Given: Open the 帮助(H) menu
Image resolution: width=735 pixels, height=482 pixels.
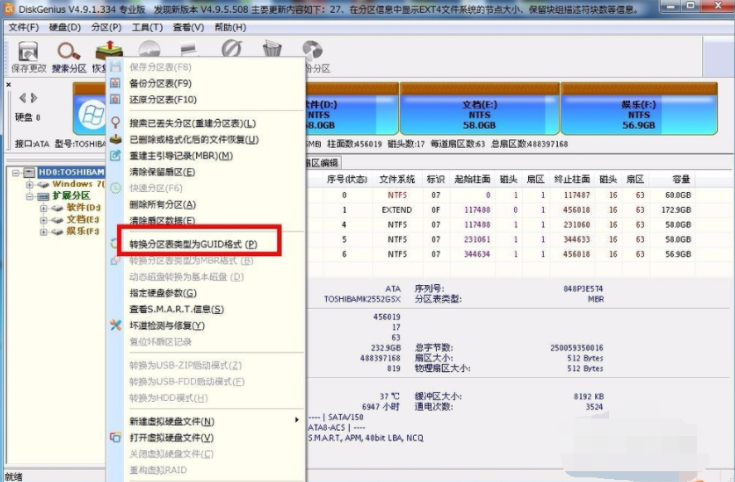Looking at the screenshot, I should tap(230, 27).
